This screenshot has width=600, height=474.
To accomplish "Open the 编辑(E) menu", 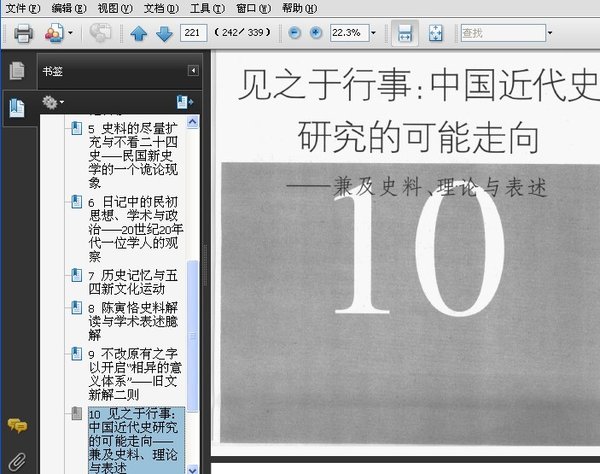I will pyautogui.click(x=69, y=8).
